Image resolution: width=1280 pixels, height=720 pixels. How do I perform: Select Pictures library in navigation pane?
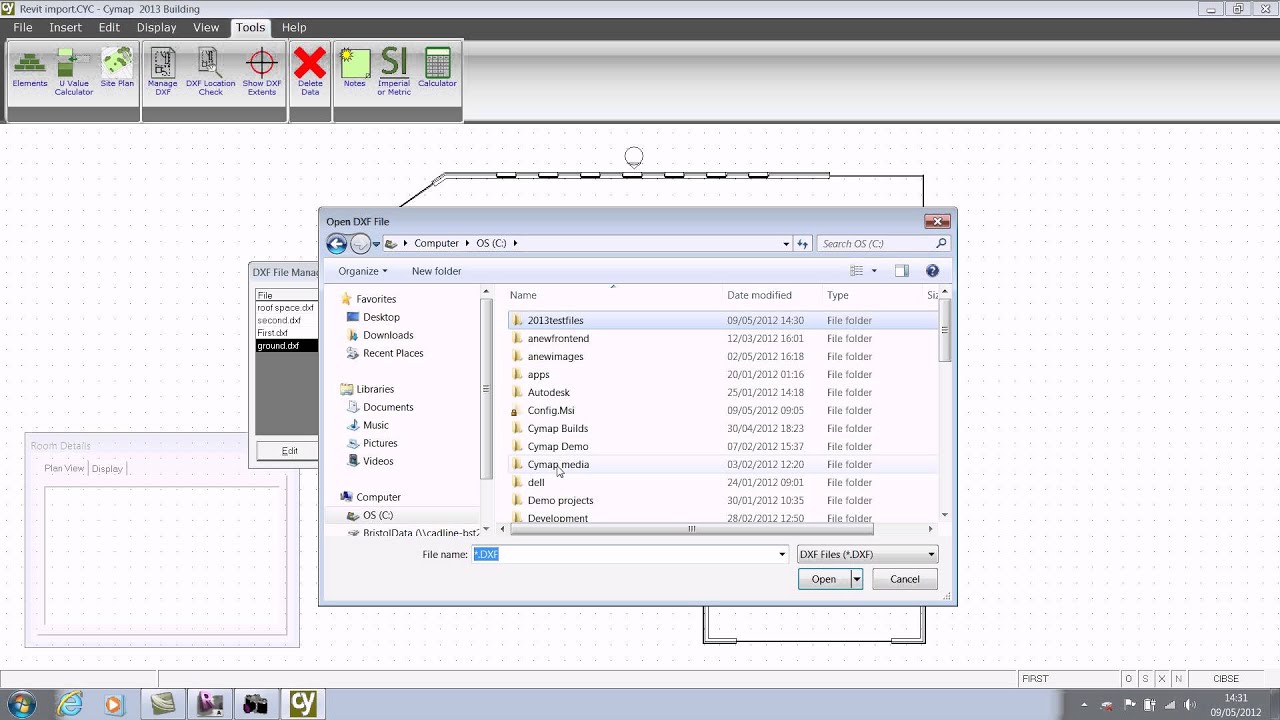point(380,443)
